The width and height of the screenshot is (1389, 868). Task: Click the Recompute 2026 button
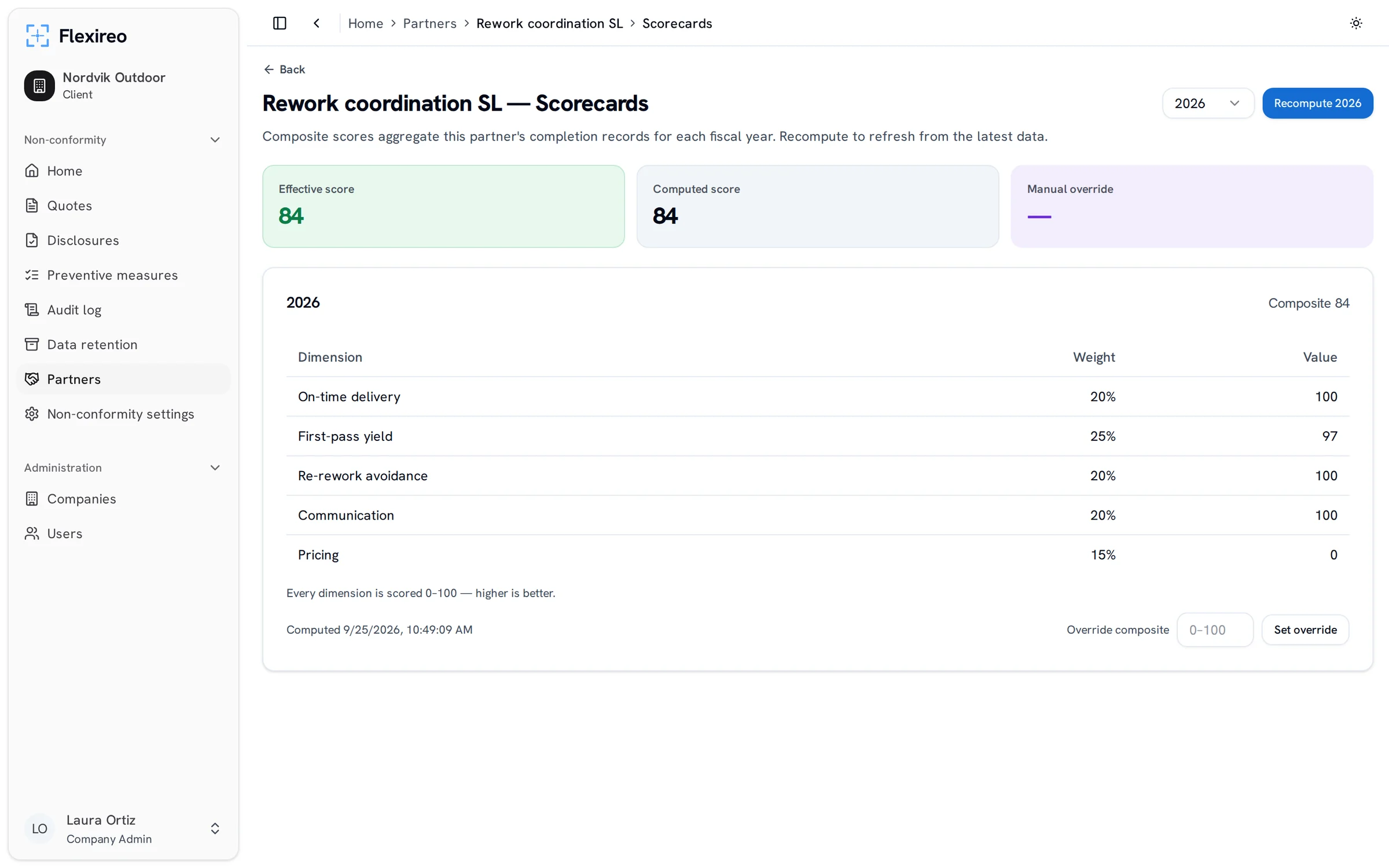point(1317,103)
